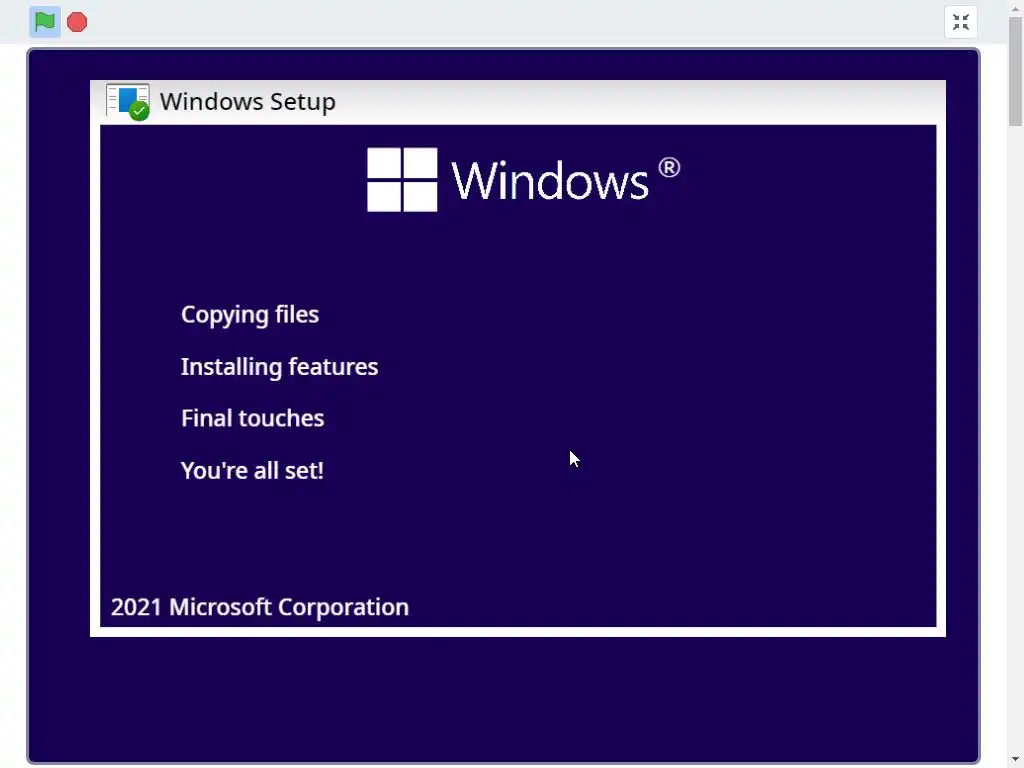Image resolution: width=1024 pixels, height=768 pixels.
Task: Exit full screen with the shrink icon
Action: click(x=961, y=22)
